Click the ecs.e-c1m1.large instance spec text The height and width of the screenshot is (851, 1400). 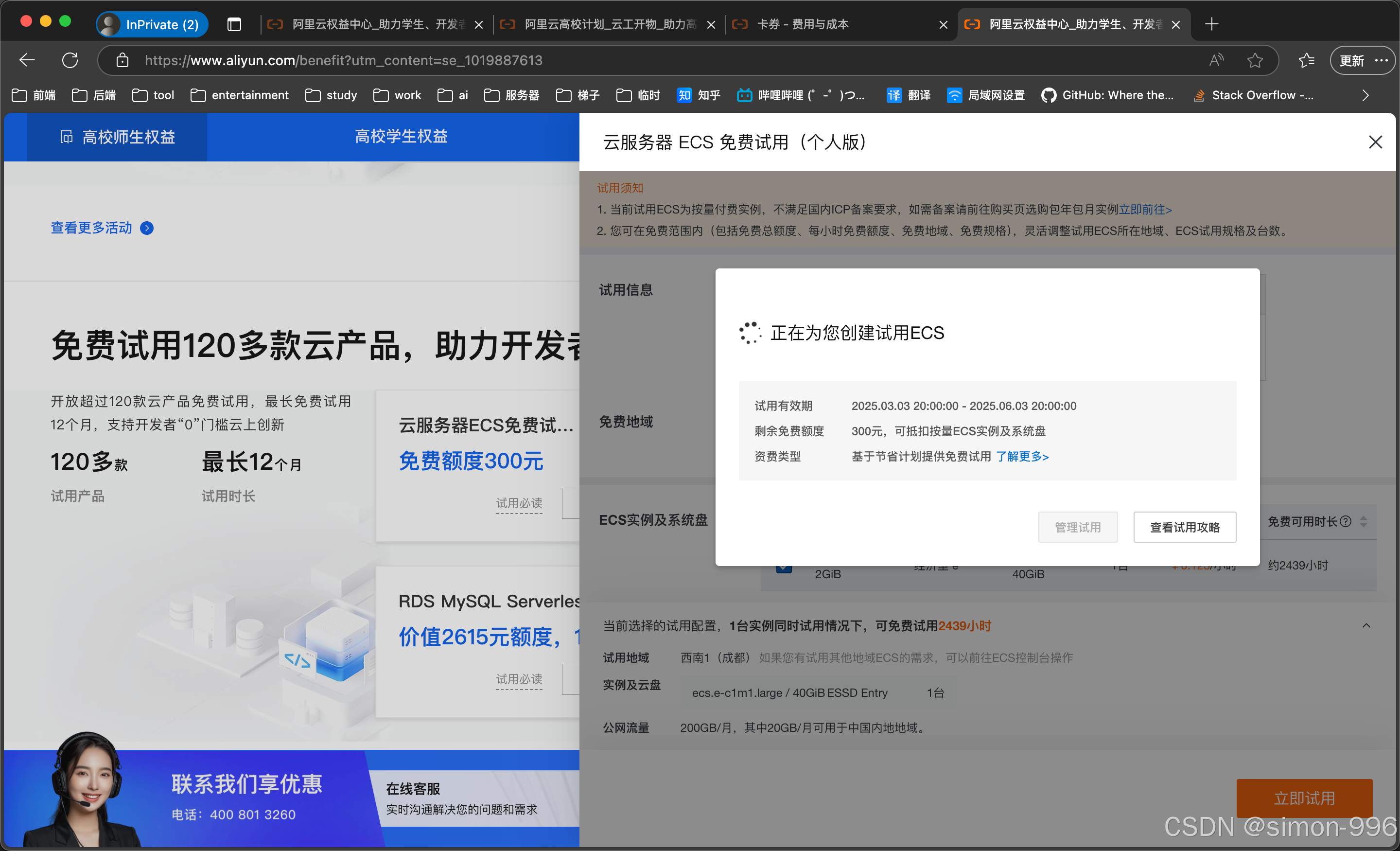(x=789, y=692)
